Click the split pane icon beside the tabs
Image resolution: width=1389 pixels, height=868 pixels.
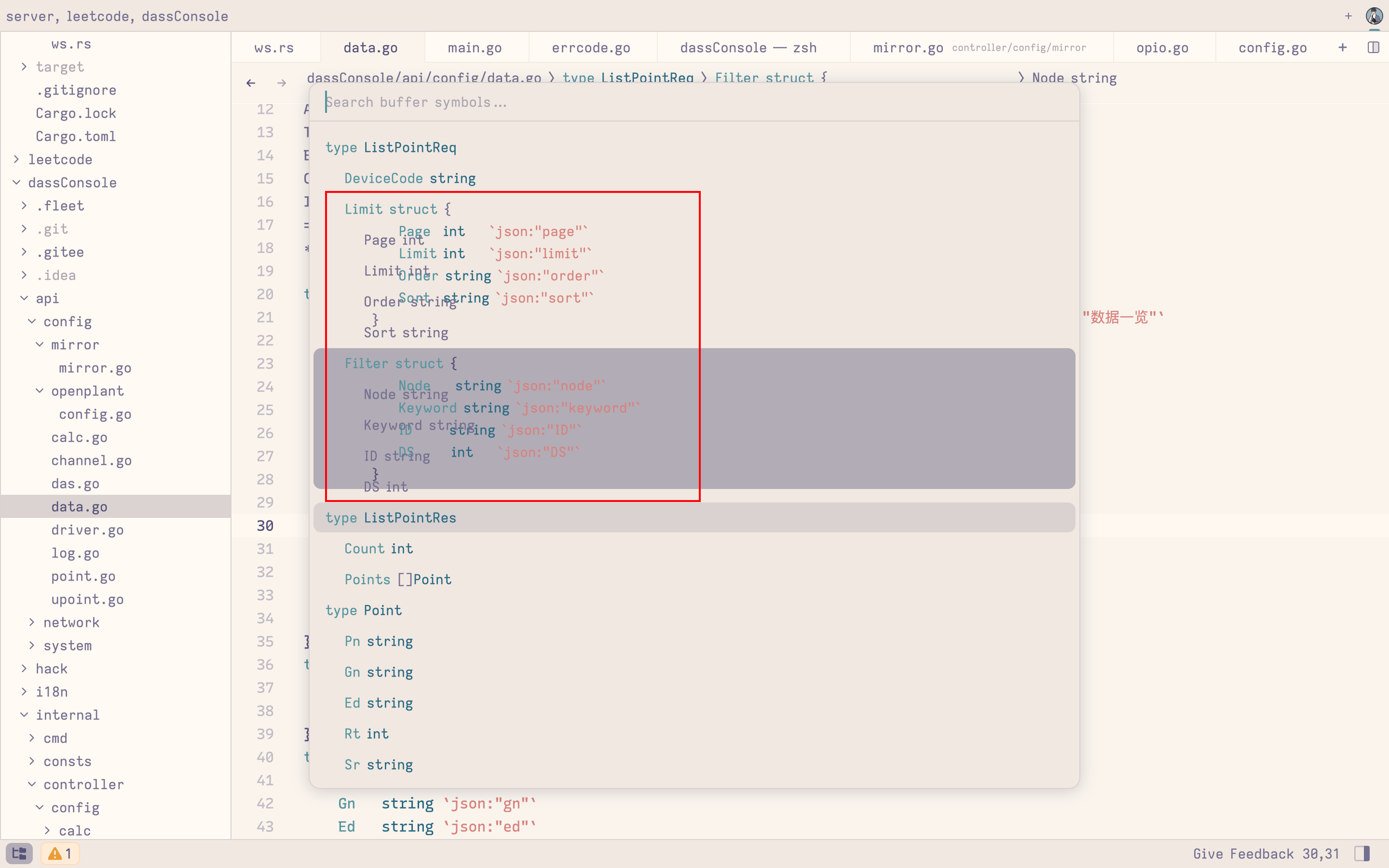(x=1374, y=48)
